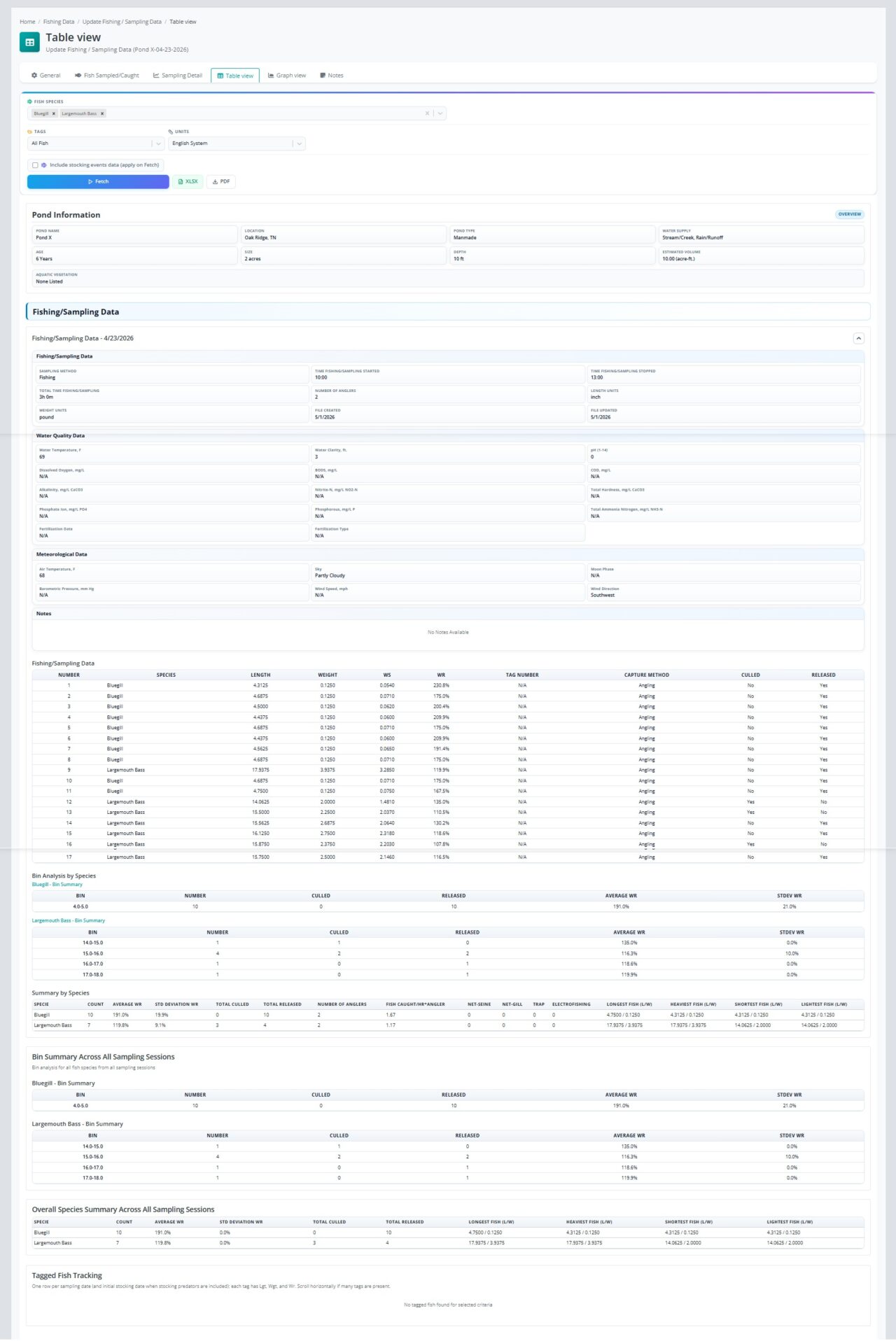This screenshot has width=896, height=1341.
Task: Click the Overview badge in Pond Information
Action: pos(849,214)
